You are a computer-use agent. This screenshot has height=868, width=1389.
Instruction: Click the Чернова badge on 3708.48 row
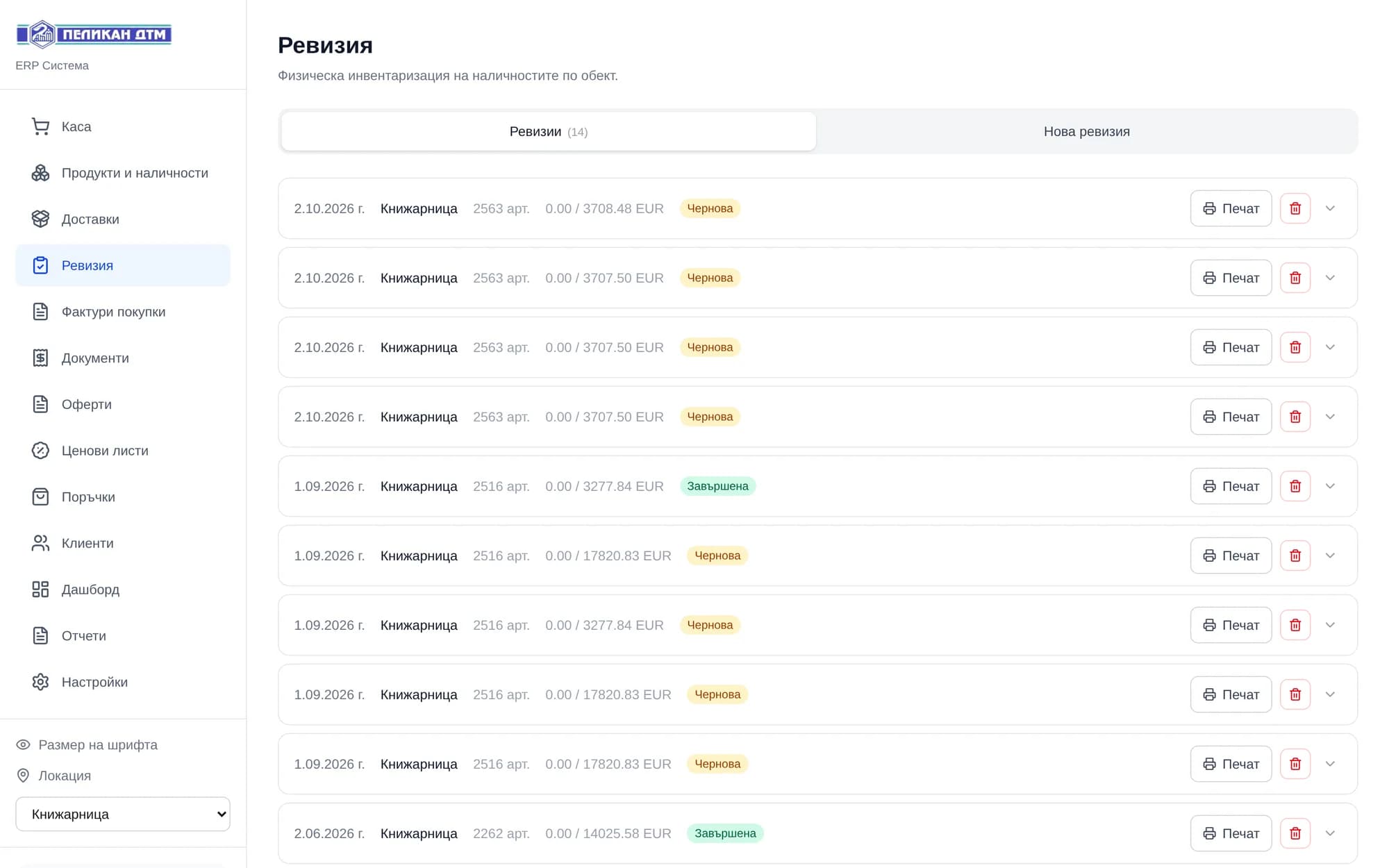point(710,208)
